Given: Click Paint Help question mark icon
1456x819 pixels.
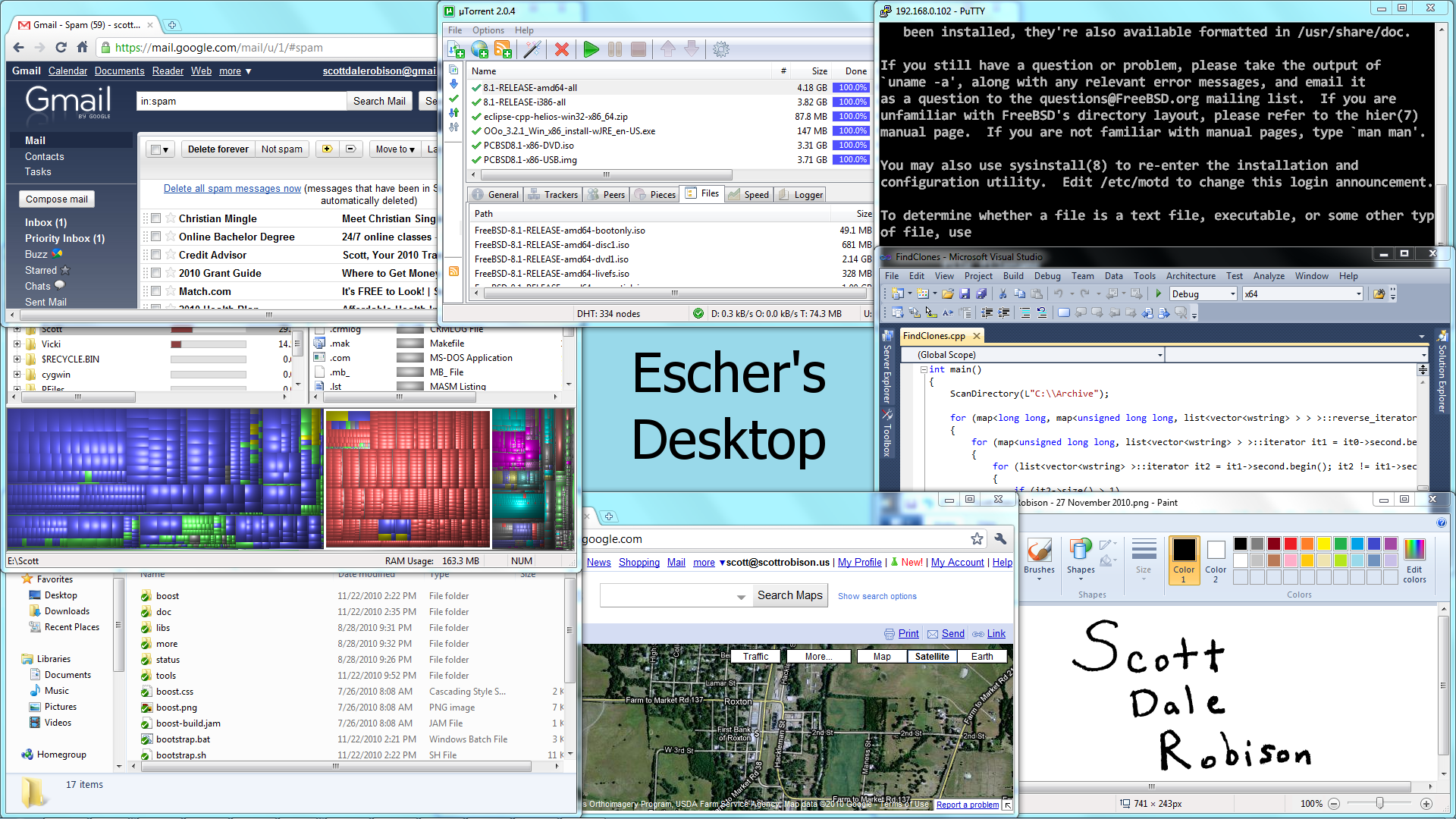Looking at the screenshot, I should [1441, 522].
